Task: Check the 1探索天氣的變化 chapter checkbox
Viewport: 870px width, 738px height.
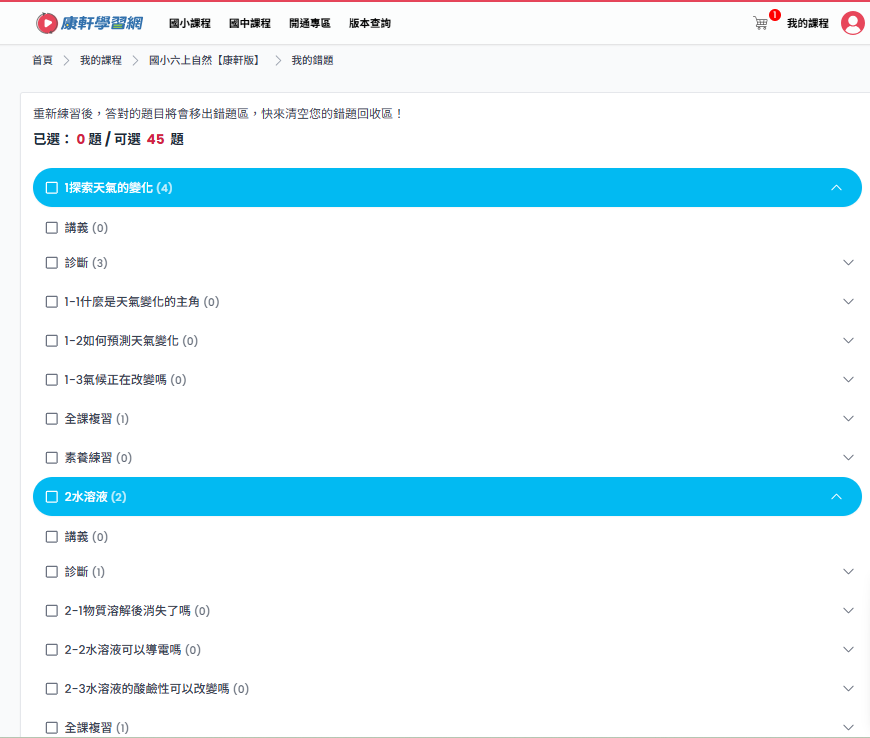Action: coord(52,188)
